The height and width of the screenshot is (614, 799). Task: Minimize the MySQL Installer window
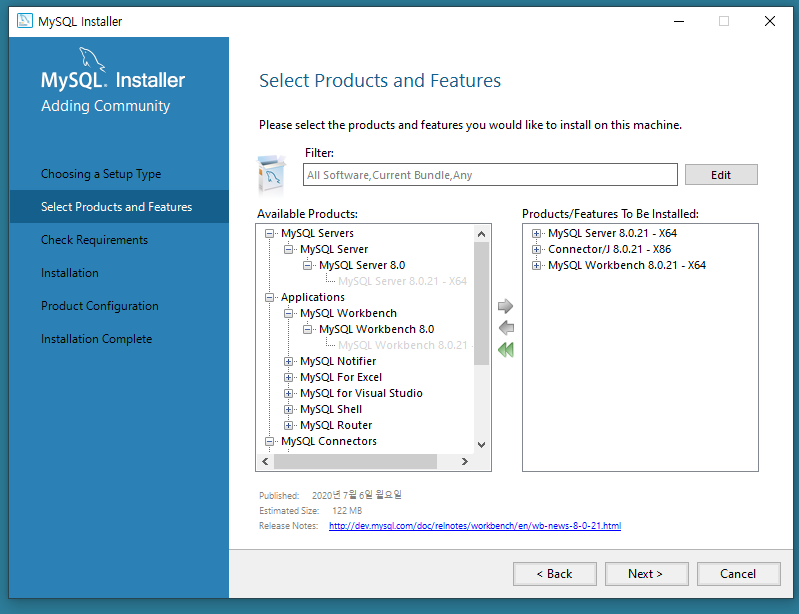click(x=679, y=21)
